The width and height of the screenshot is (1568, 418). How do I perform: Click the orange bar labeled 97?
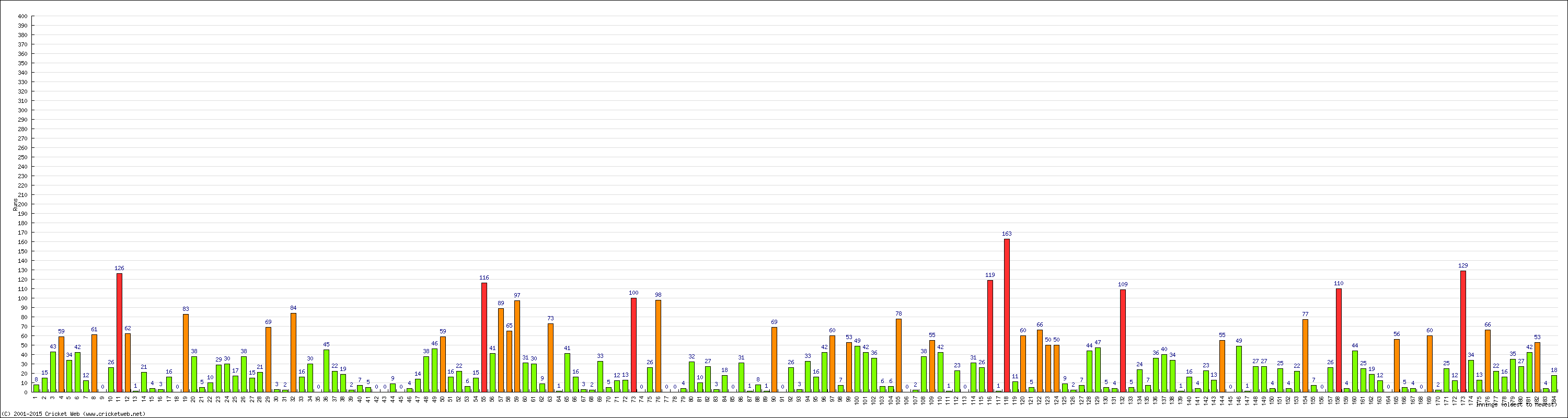517,346
